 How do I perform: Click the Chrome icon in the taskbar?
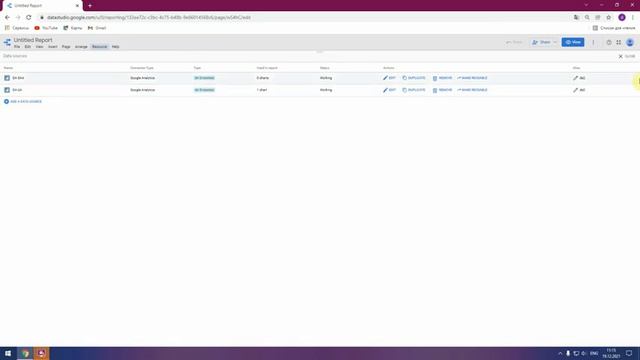pos(25,353)
